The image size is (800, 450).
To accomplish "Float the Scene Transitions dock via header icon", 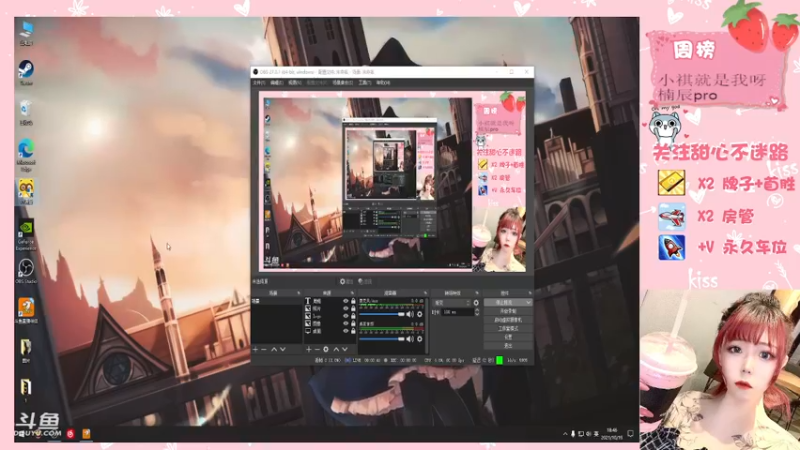I will point(477,293).
